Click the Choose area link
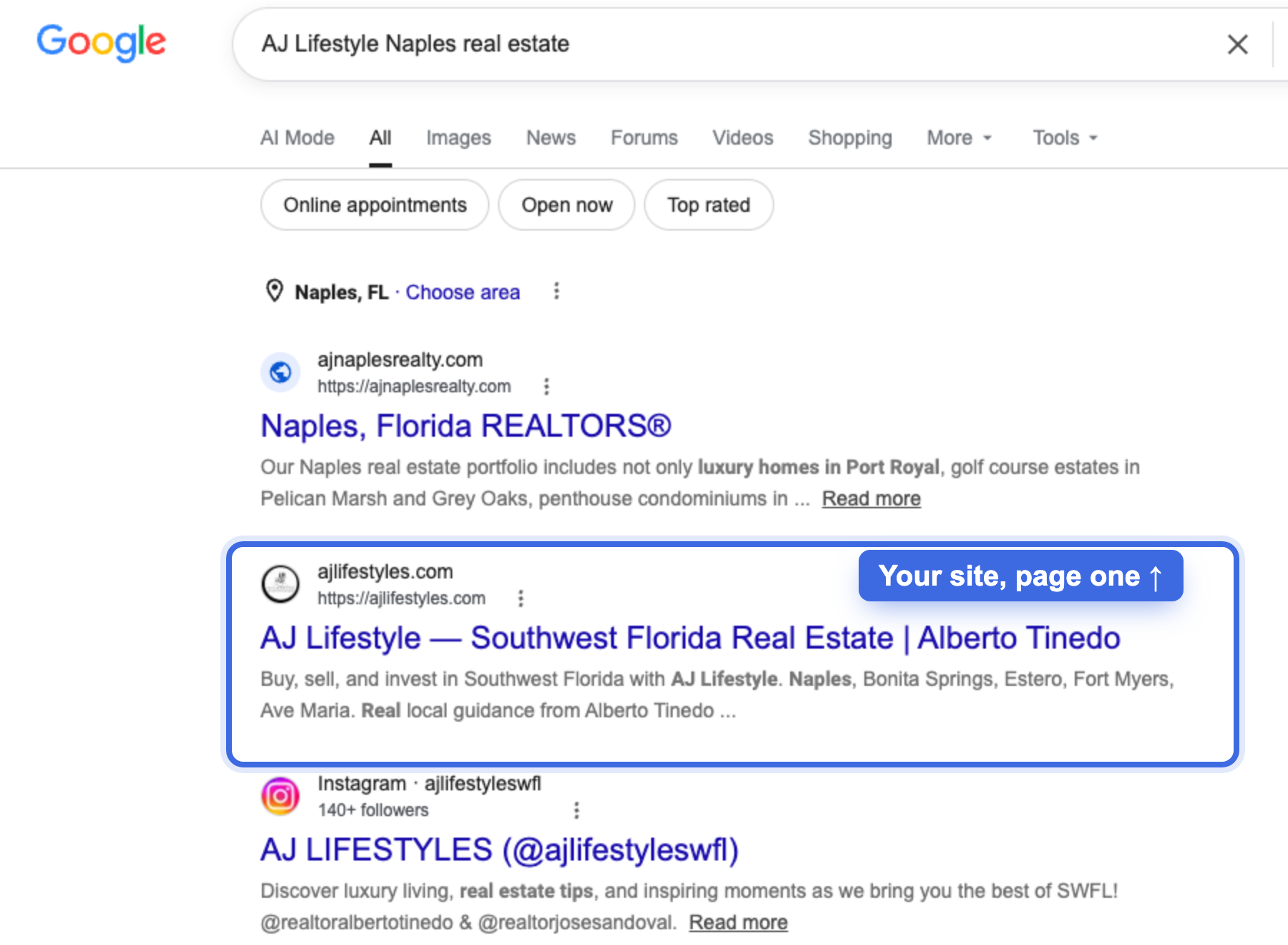This screenshot has height=945, width=1288. (x=463, y=292)
